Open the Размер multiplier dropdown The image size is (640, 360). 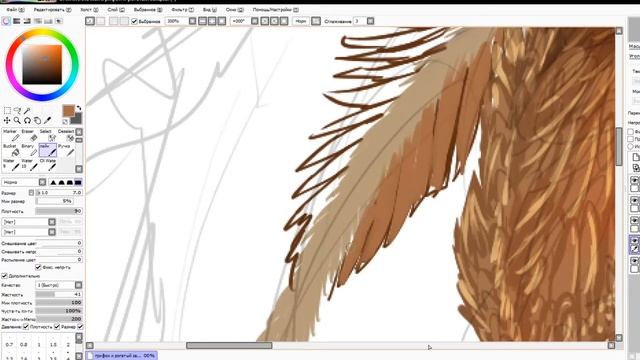[x=31, y=193]
